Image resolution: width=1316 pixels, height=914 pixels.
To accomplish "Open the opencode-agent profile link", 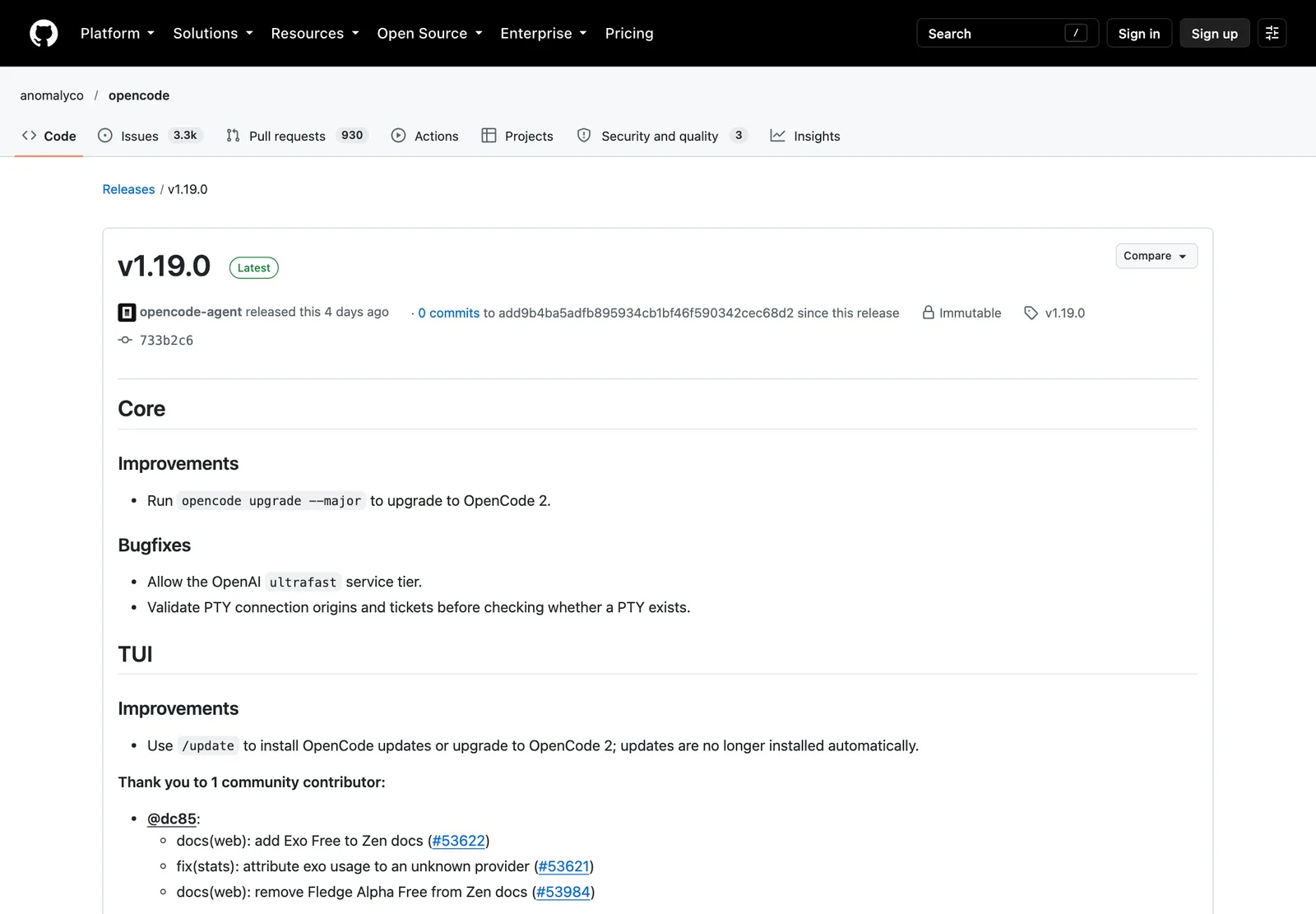I will 191,312.
